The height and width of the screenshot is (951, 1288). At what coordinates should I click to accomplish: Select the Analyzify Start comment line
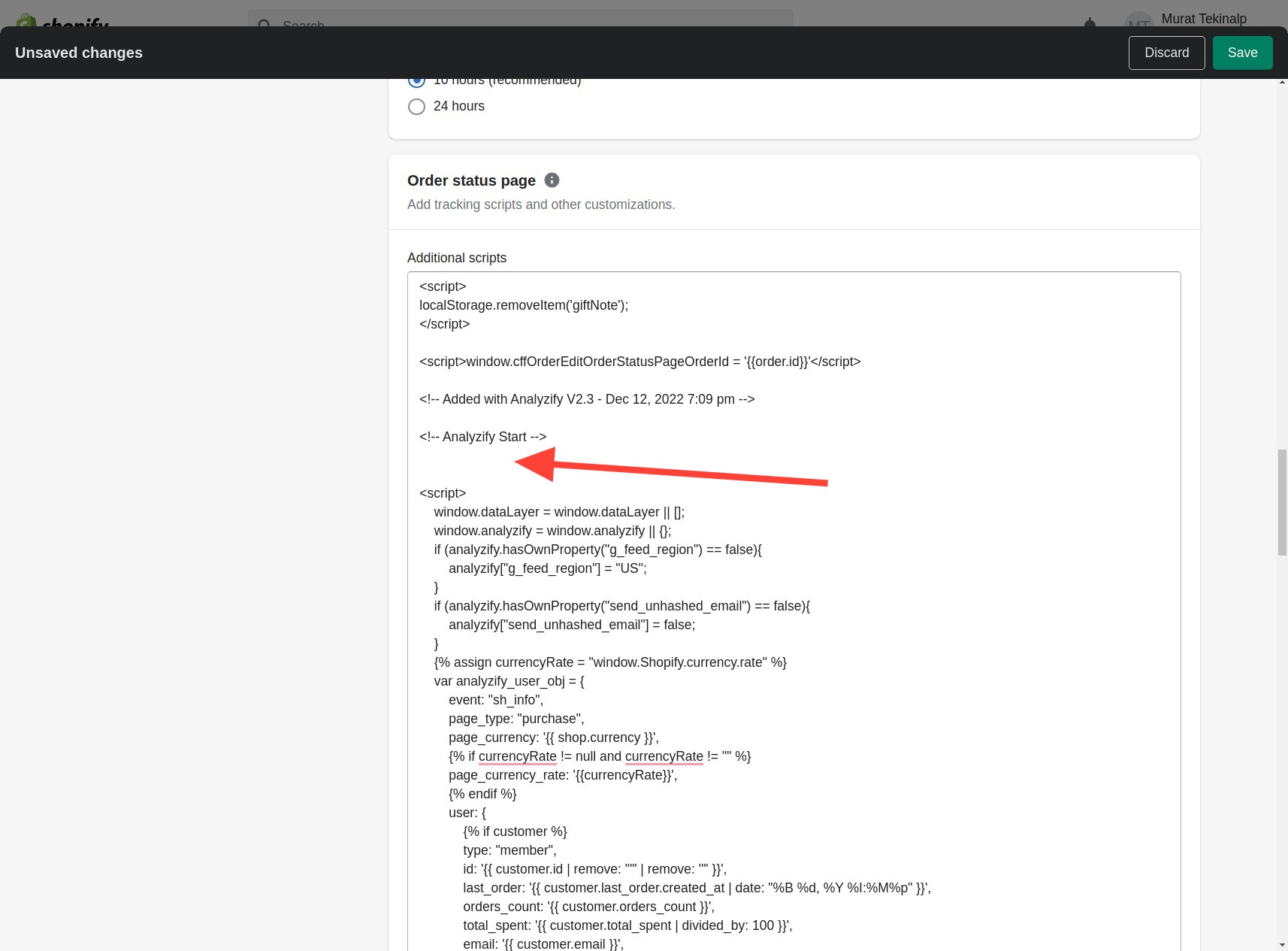[483, 437]
